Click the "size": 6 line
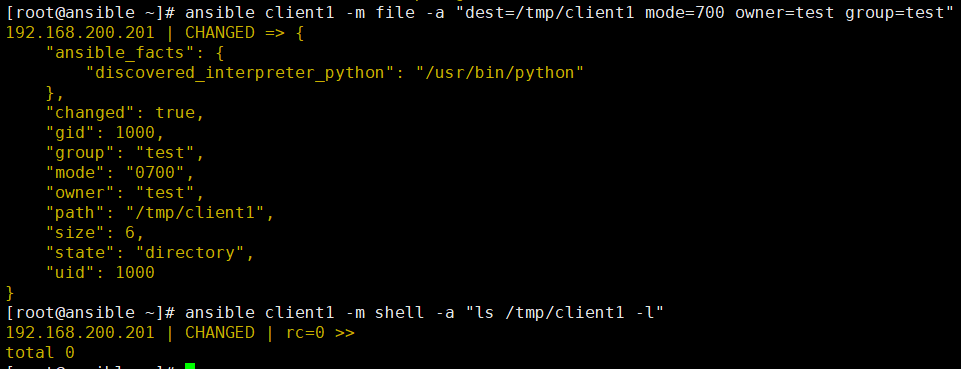This screenshot has width=961, height=369. [x=95, y=232]
